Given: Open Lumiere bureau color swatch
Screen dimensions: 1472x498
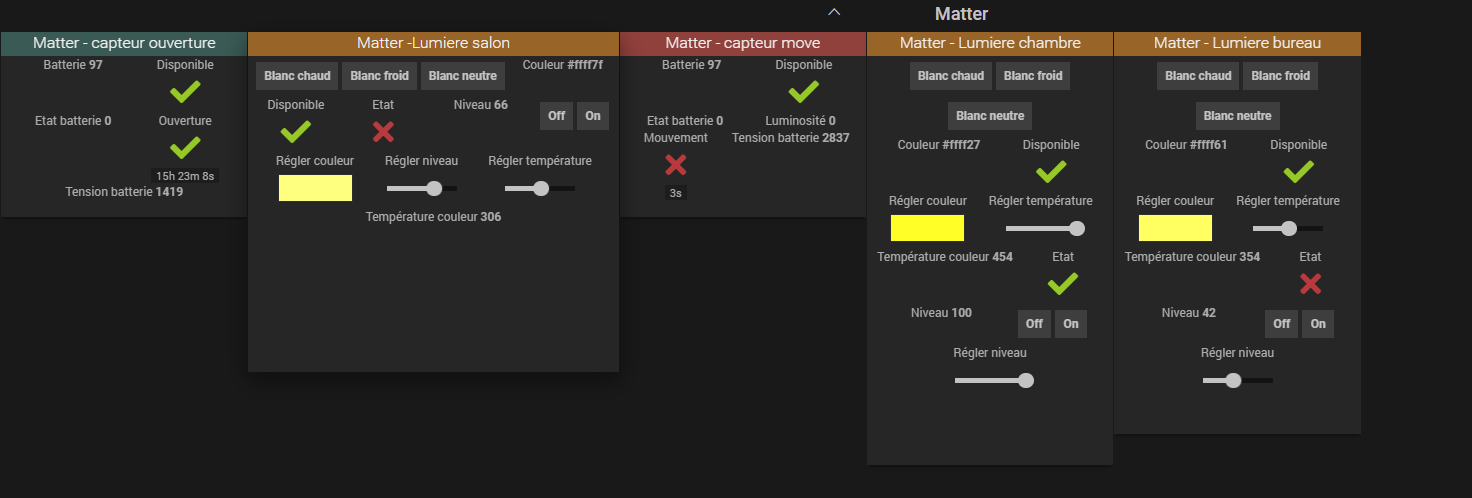Looking at the screenshot, I should coord(1175,228).
